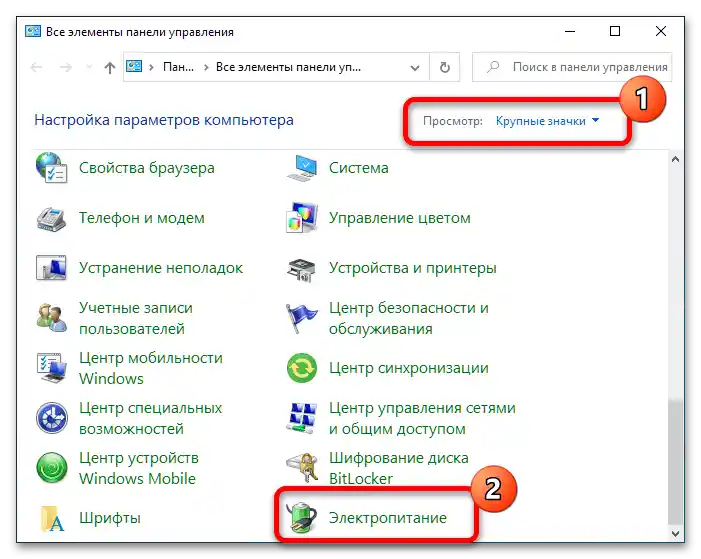Open Устранение неполадок link

(x=161, y=268)
